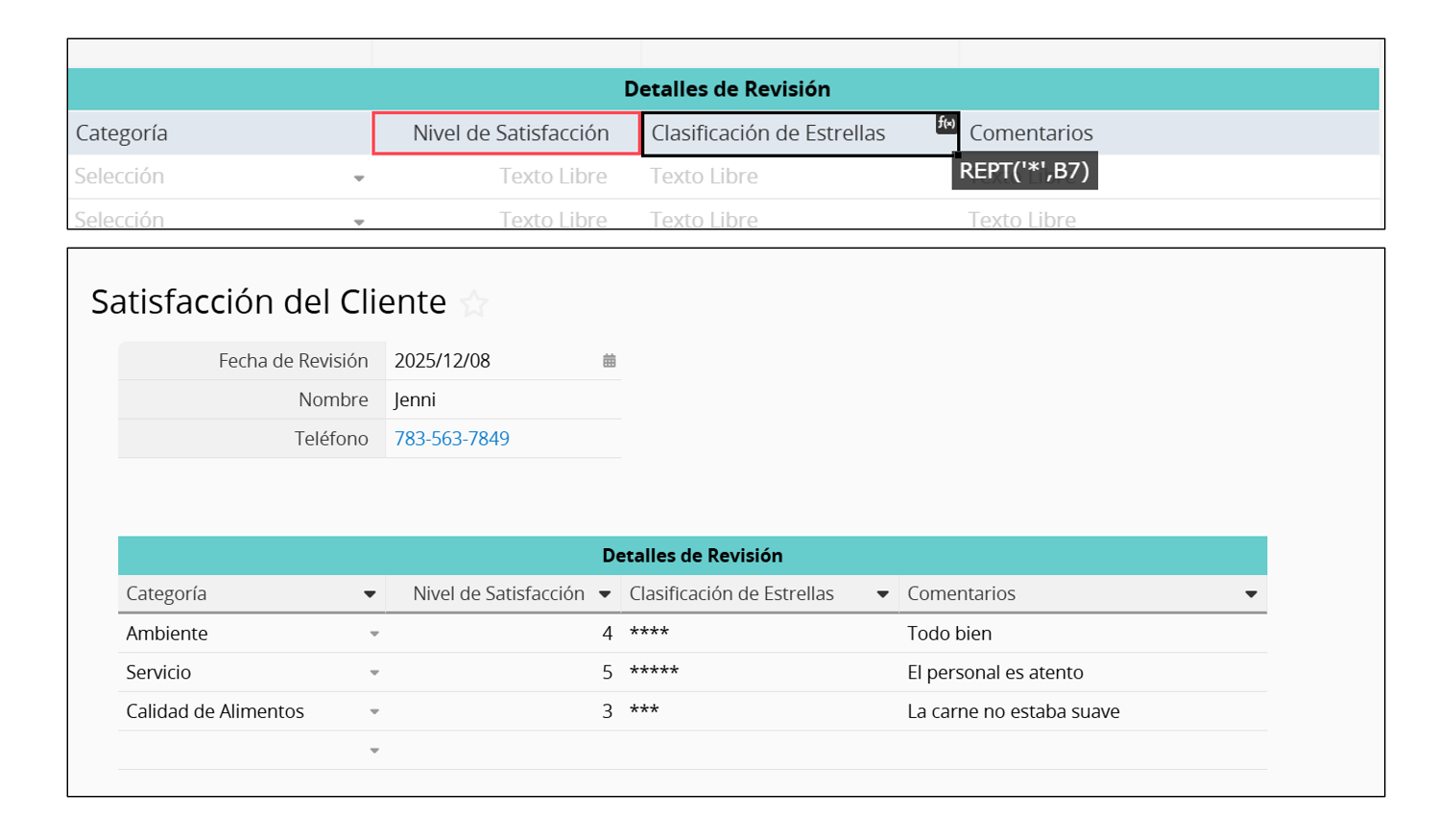Click the Detalles de Revisión header in the template
Screen dimensions: 1437x840
point(726,89)
